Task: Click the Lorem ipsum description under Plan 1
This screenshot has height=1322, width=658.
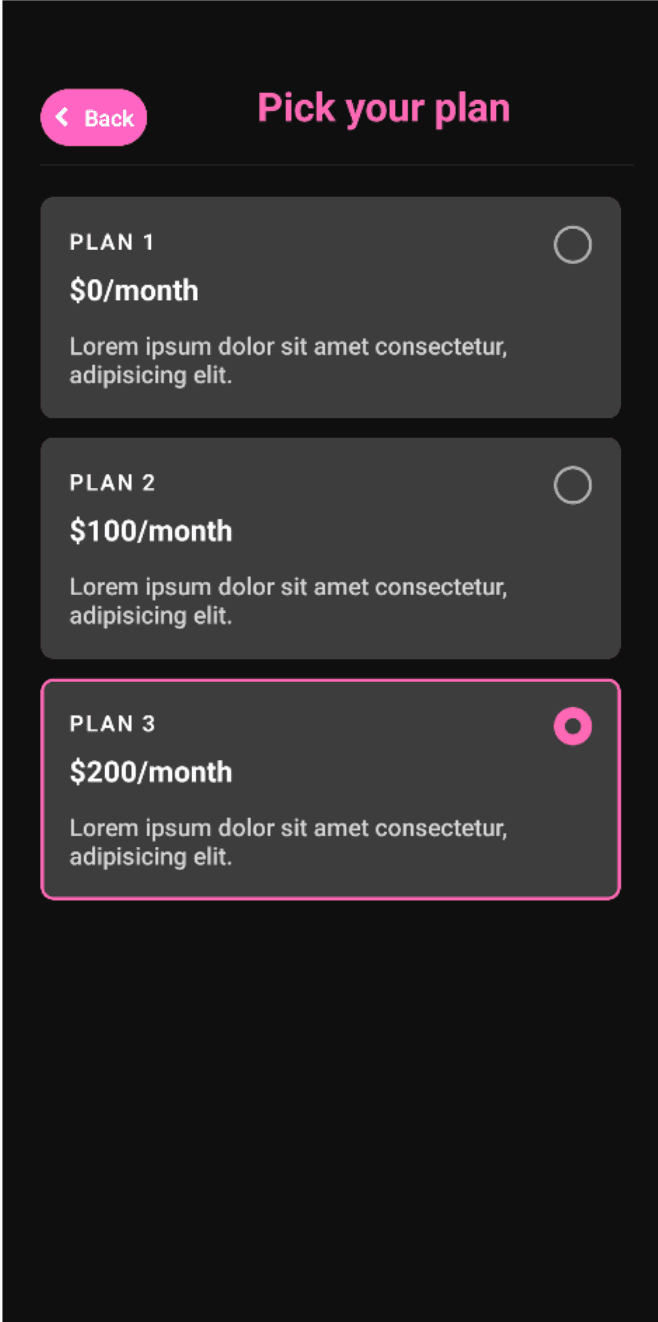Action: tap(288, 360)
